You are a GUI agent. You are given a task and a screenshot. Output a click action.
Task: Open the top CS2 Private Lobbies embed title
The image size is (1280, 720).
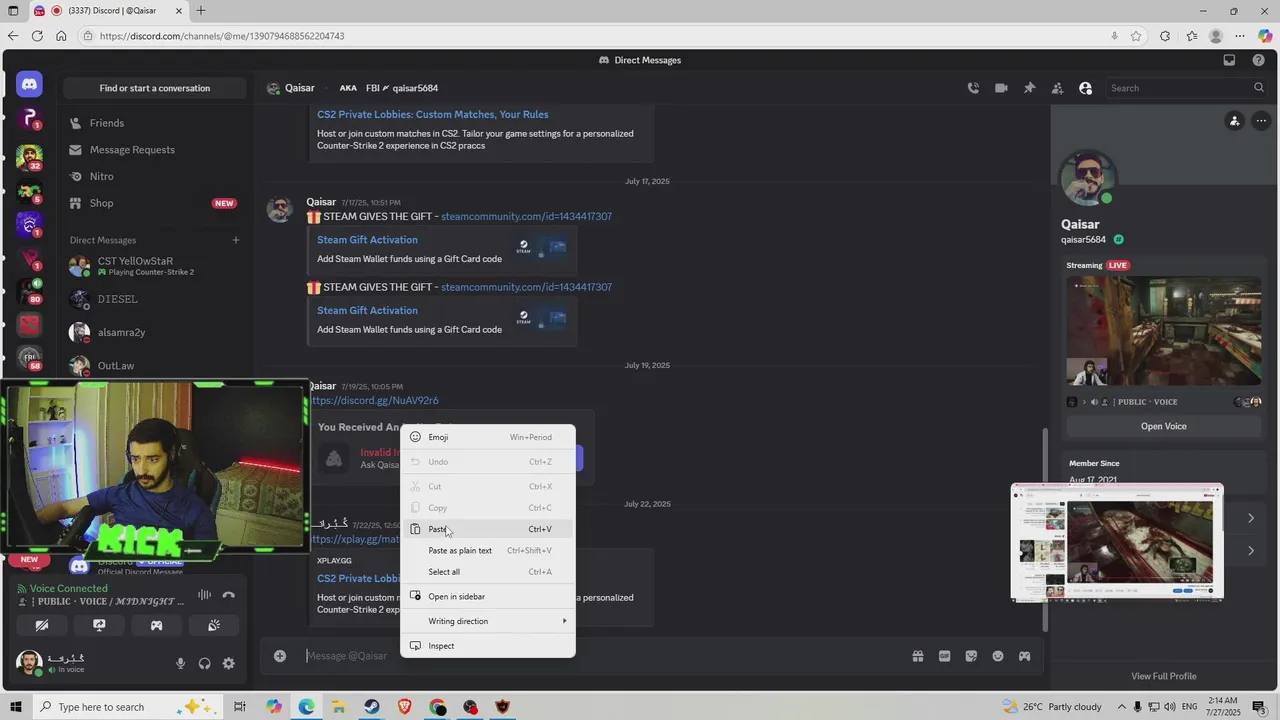pyautogui.click(x=433, y=114)
